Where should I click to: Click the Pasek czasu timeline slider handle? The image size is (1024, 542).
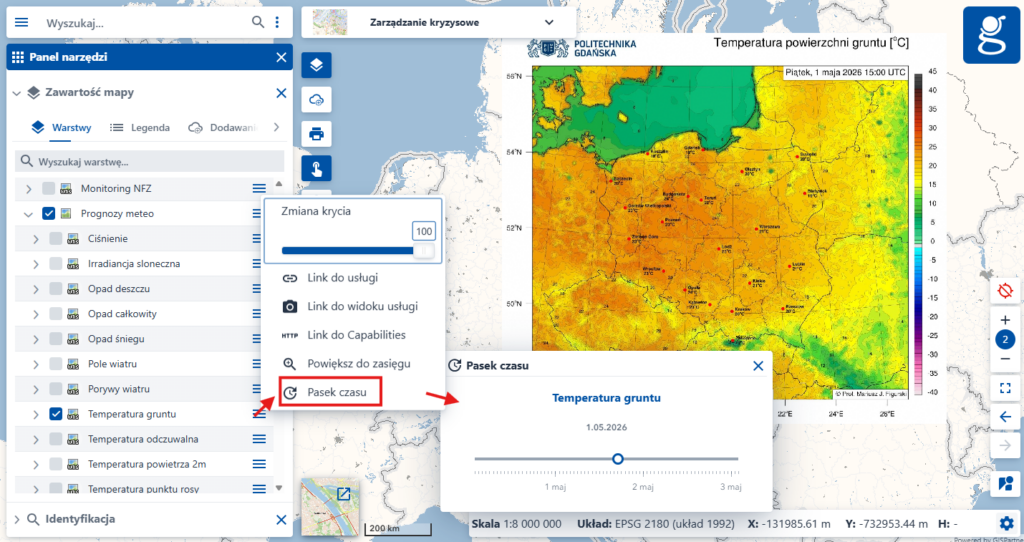[x=618, y=459]
